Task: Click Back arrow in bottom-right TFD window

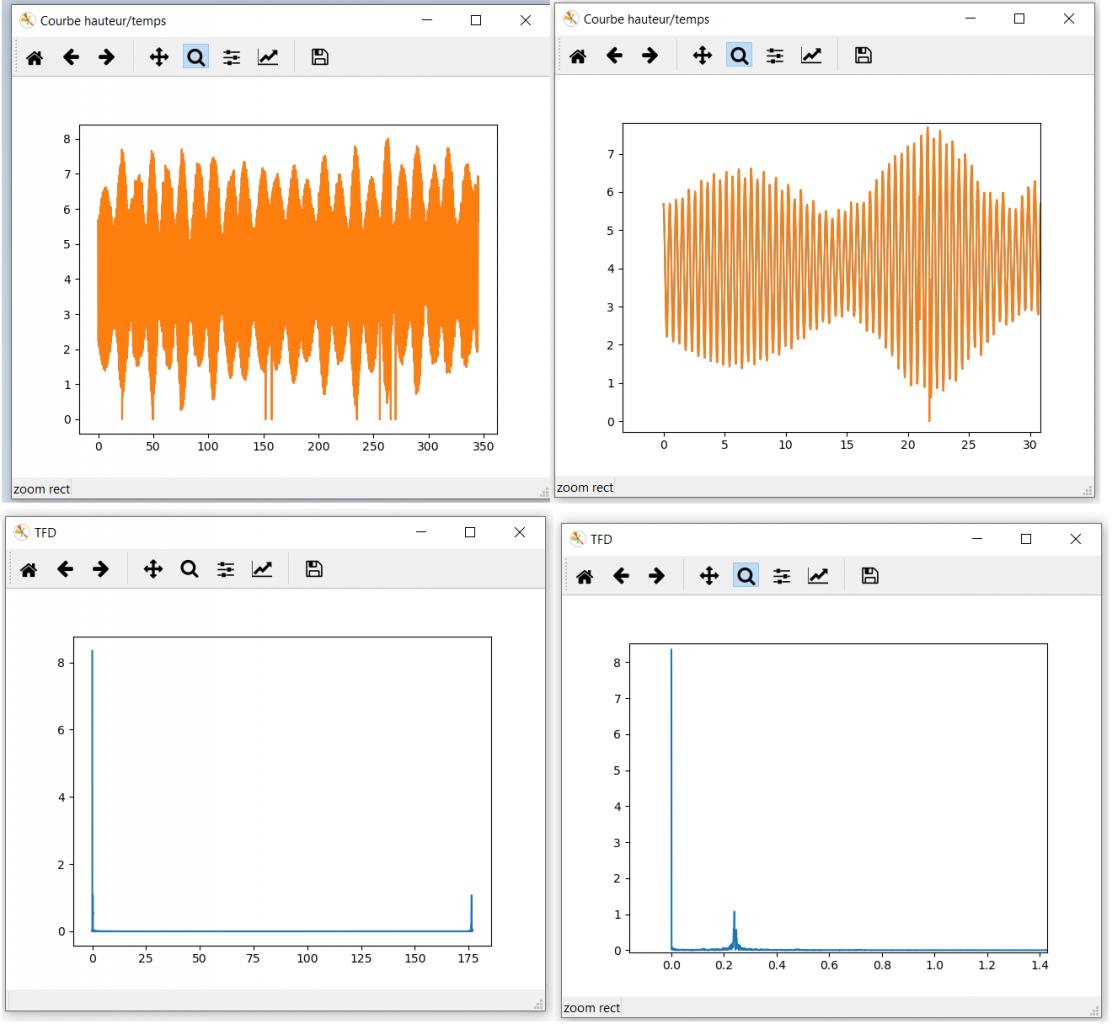Action: (621, 577)
